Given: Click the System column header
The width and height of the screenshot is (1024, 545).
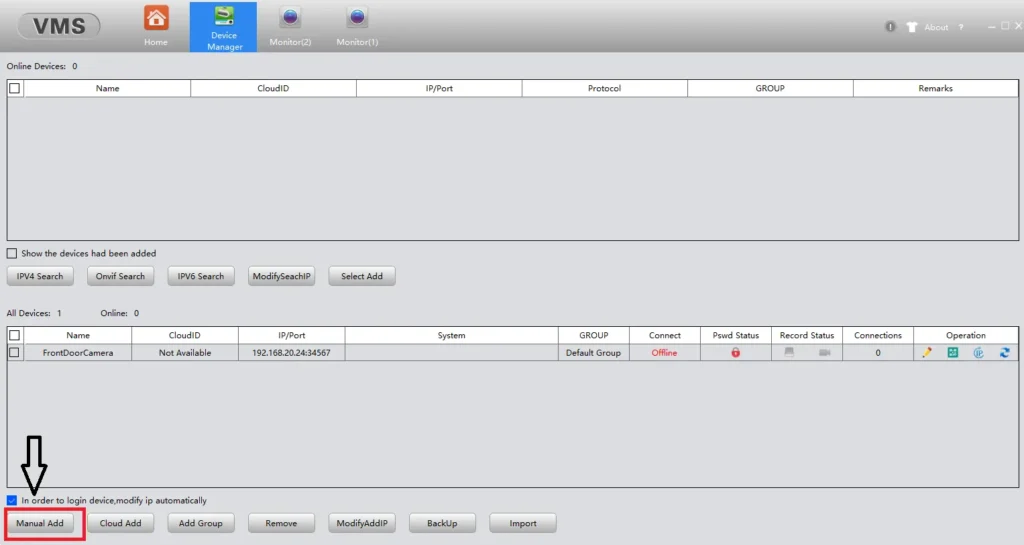Looking at the screenshot, I should pyautogui.click(x=451, y=335).
